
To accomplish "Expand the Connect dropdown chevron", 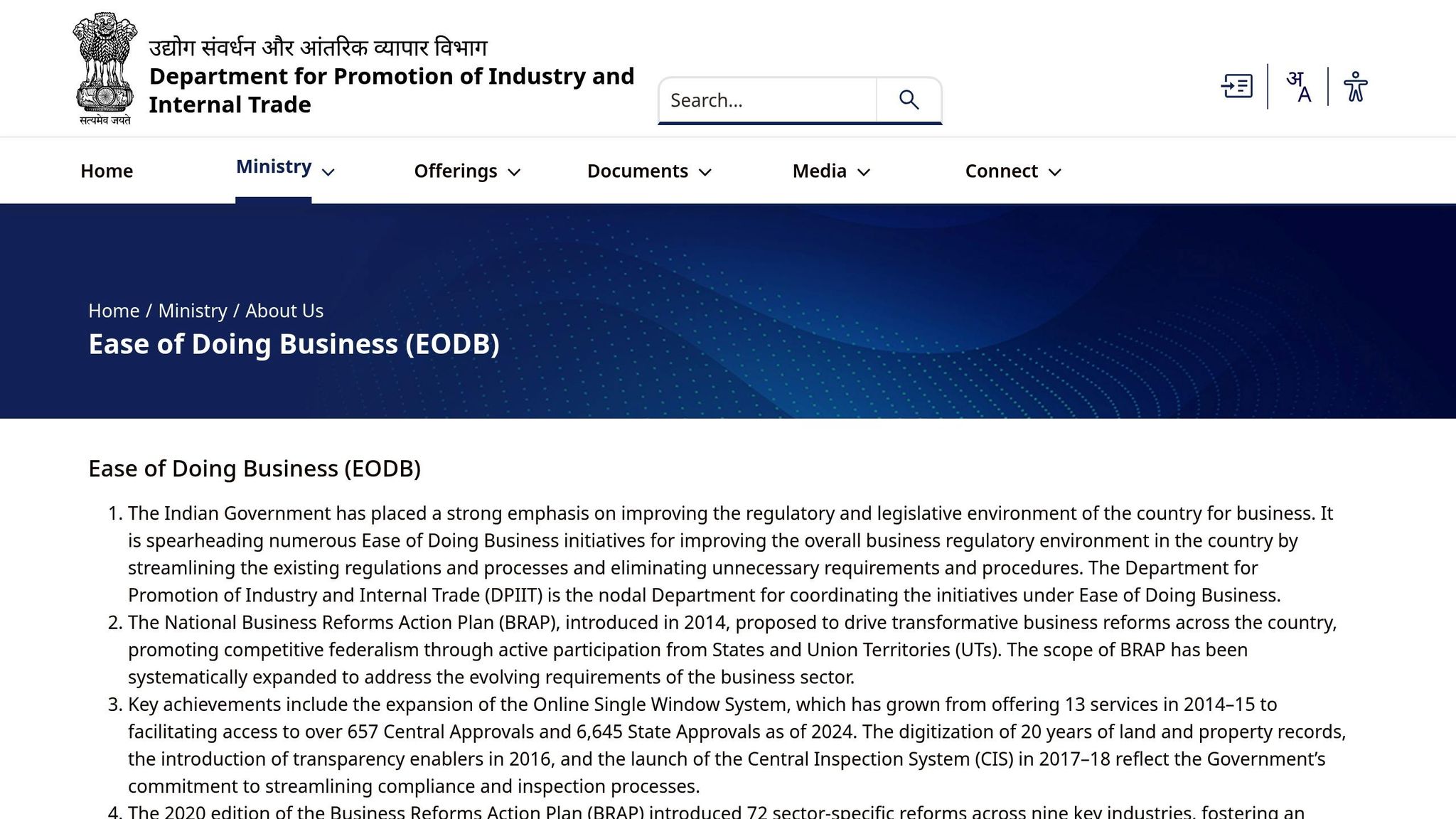I will click(x=1055, y=172).
